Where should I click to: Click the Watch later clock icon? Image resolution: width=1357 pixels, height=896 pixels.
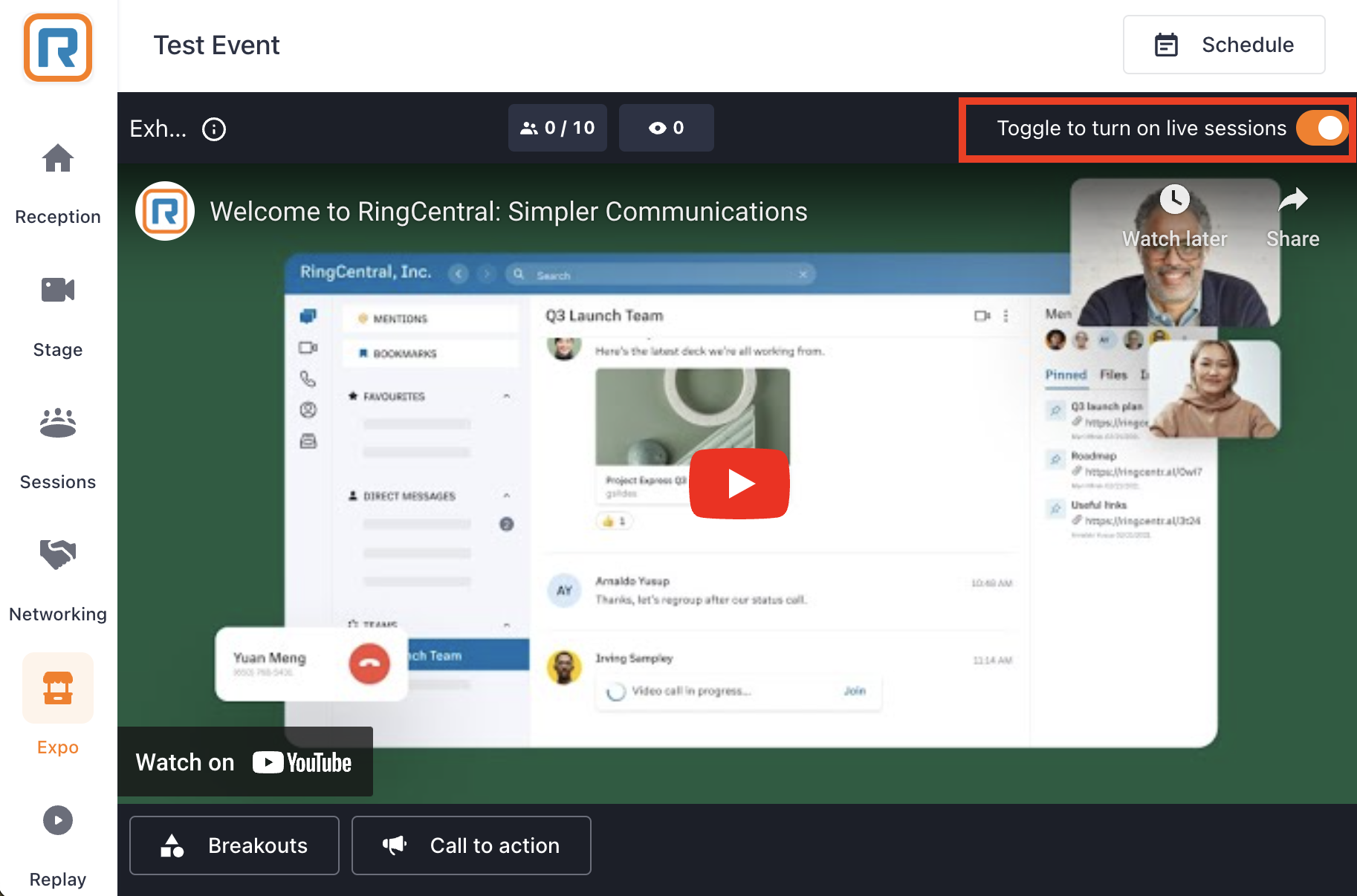click(x=1175, y=199)
